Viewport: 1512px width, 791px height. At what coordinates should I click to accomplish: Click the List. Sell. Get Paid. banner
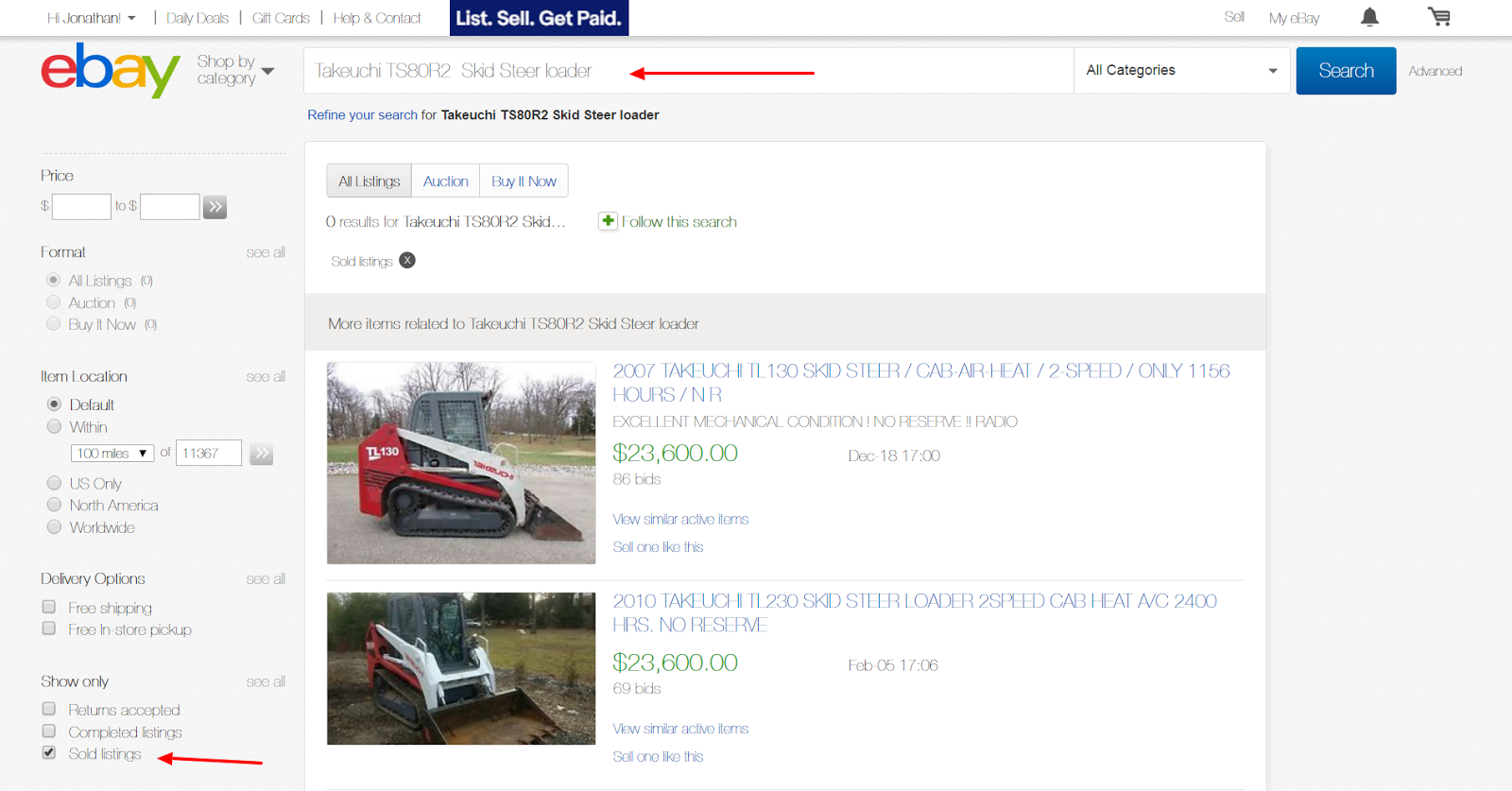point(539,18)
